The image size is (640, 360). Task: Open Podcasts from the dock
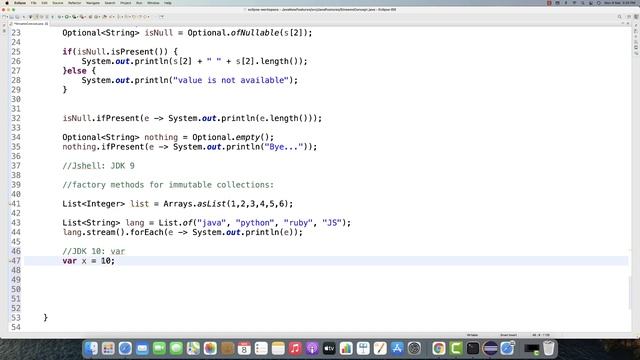click(x=312, y=348)
